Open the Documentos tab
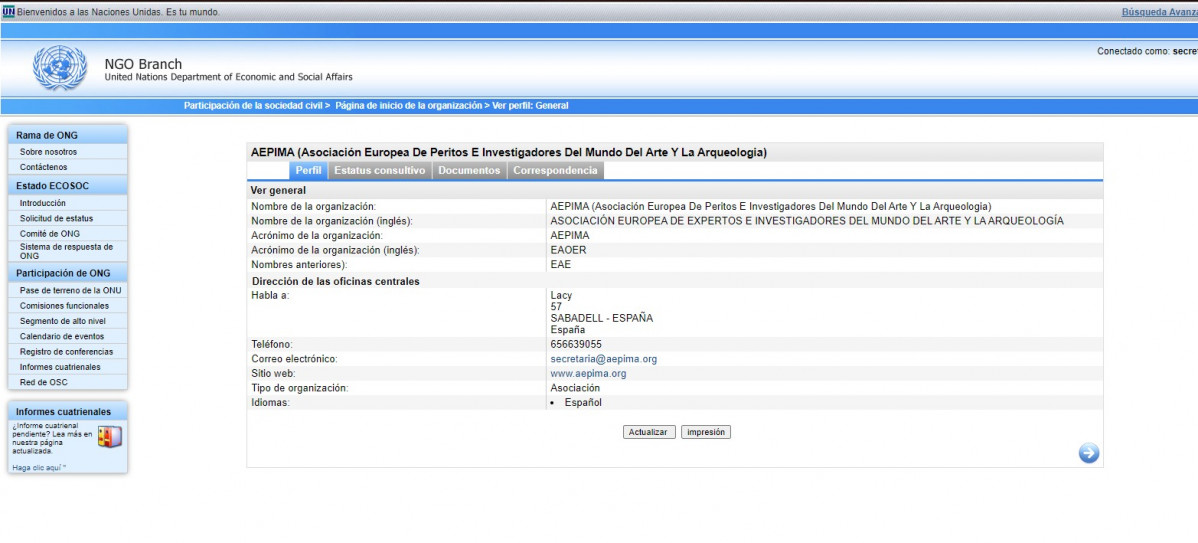The height and width of the screenshot is (543, 1198). (x=469, y=170)
